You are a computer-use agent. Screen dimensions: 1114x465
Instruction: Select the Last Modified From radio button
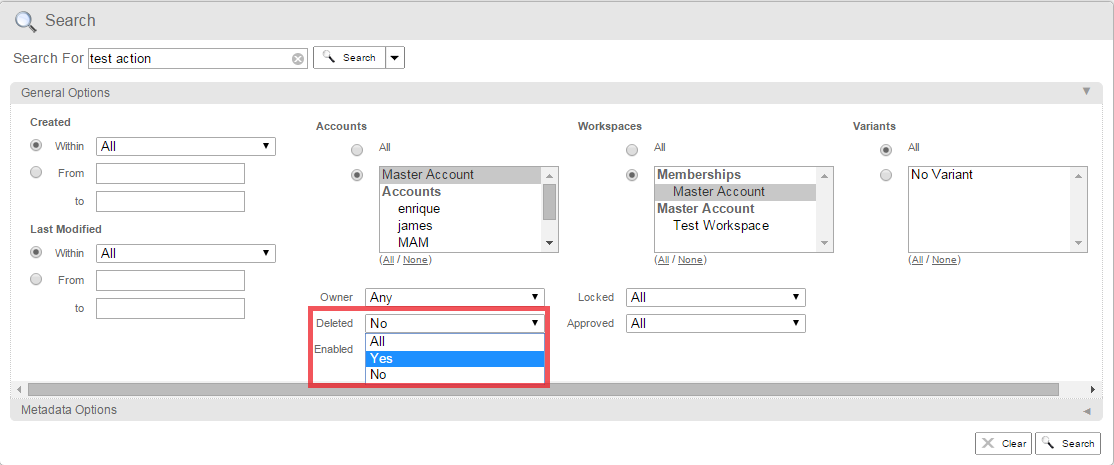pyautogui.click(x=37, y=280)
